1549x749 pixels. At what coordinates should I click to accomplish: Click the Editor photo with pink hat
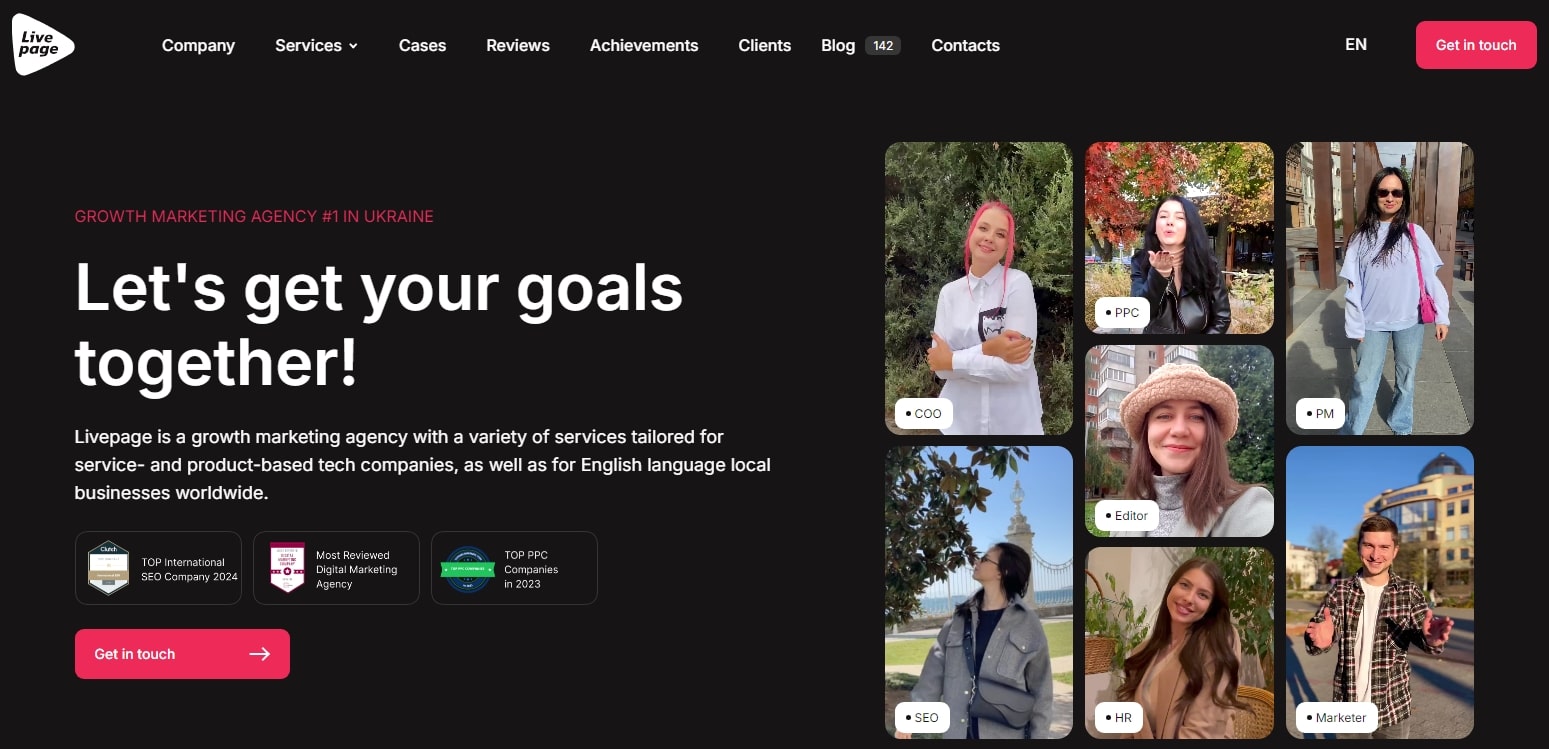(x=1179, y=441)
